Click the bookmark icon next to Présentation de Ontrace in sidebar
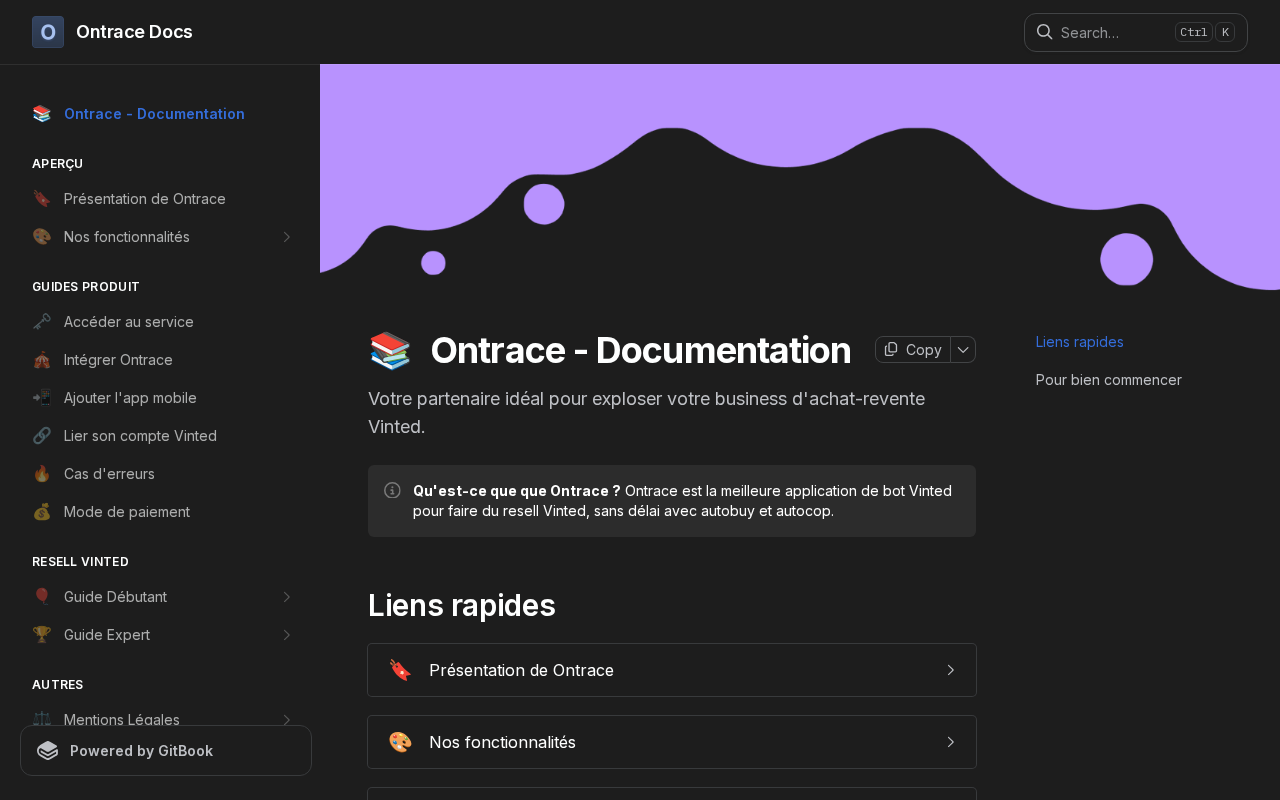Viewport: 1280px width, 800px height. [x=42, y=199]
